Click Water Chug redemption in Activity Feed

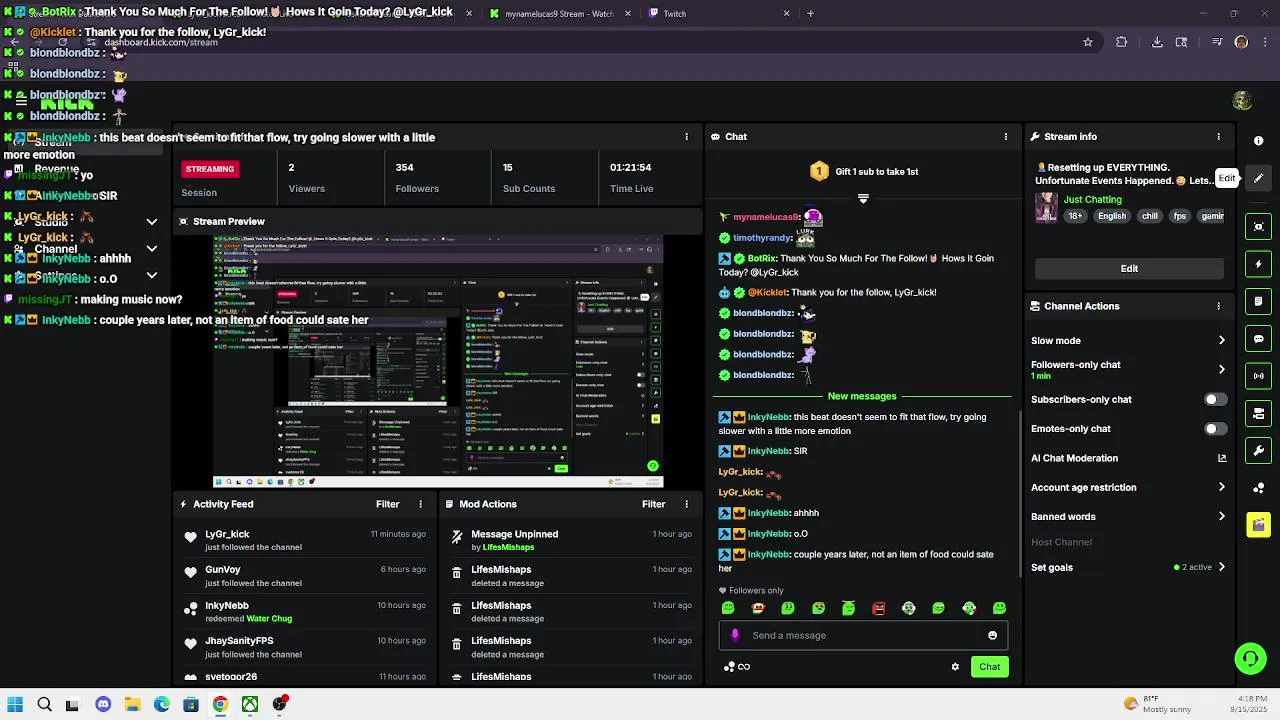pyautogui.click(x=269, y=619)
